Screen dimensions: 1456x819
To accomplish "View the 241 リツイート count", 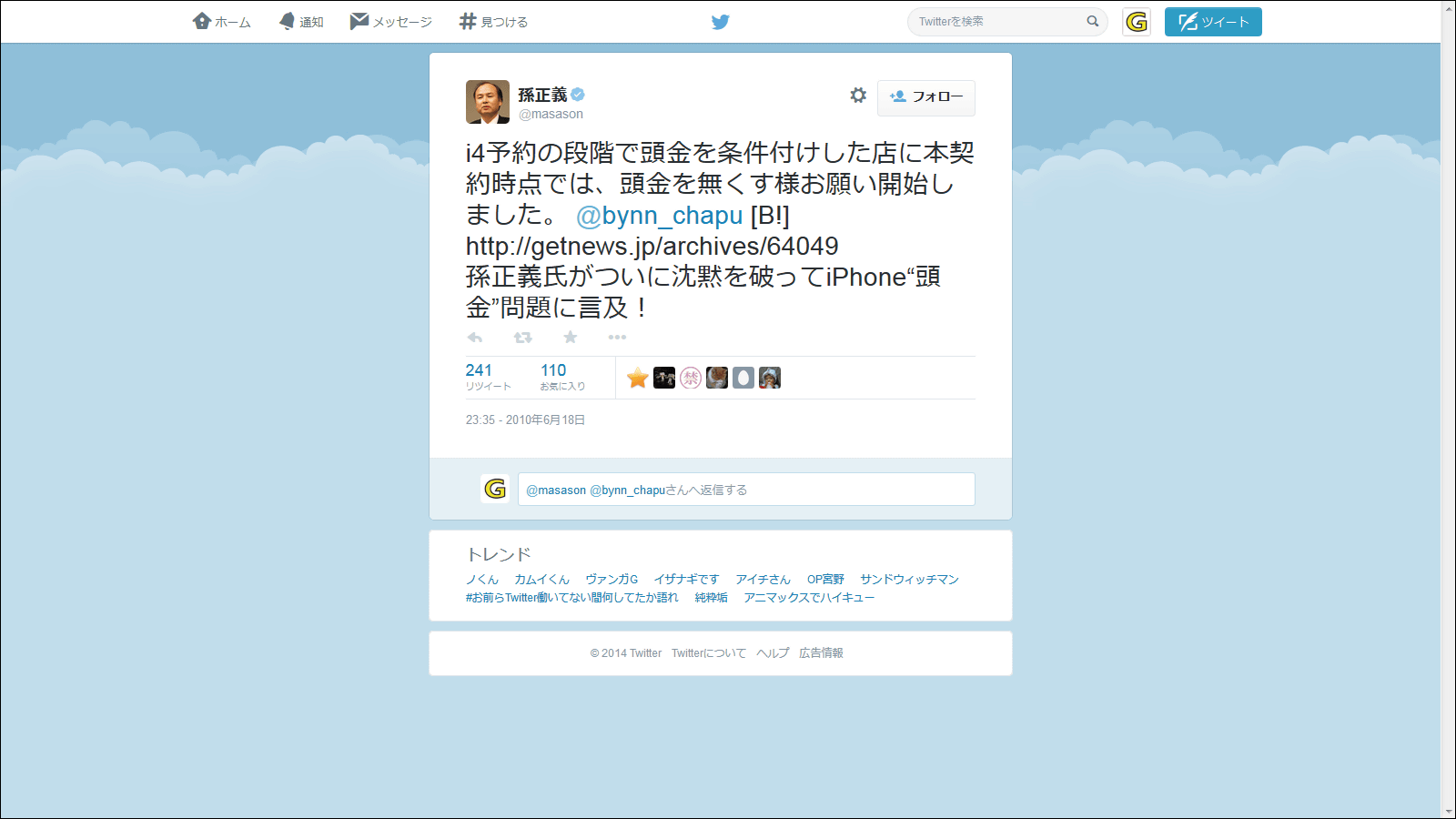I will [488, 377].
